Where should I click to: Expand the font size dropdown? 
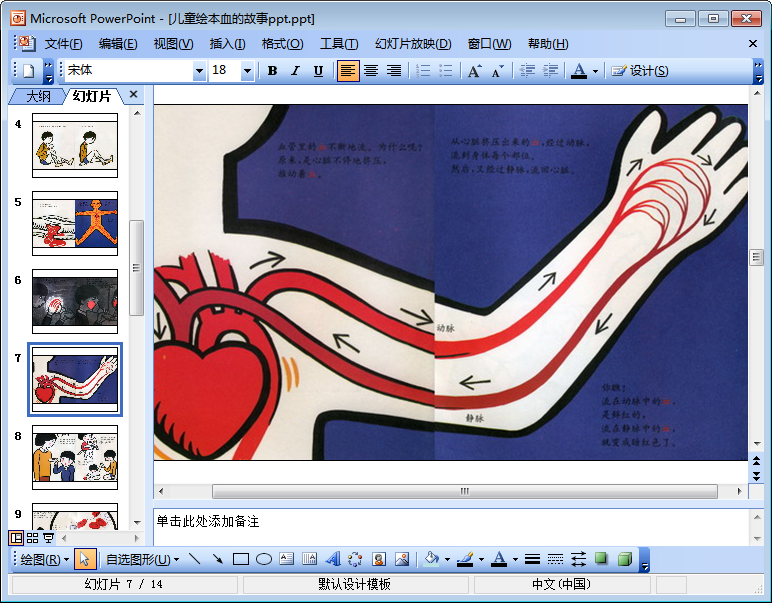(x=247, y=71)
